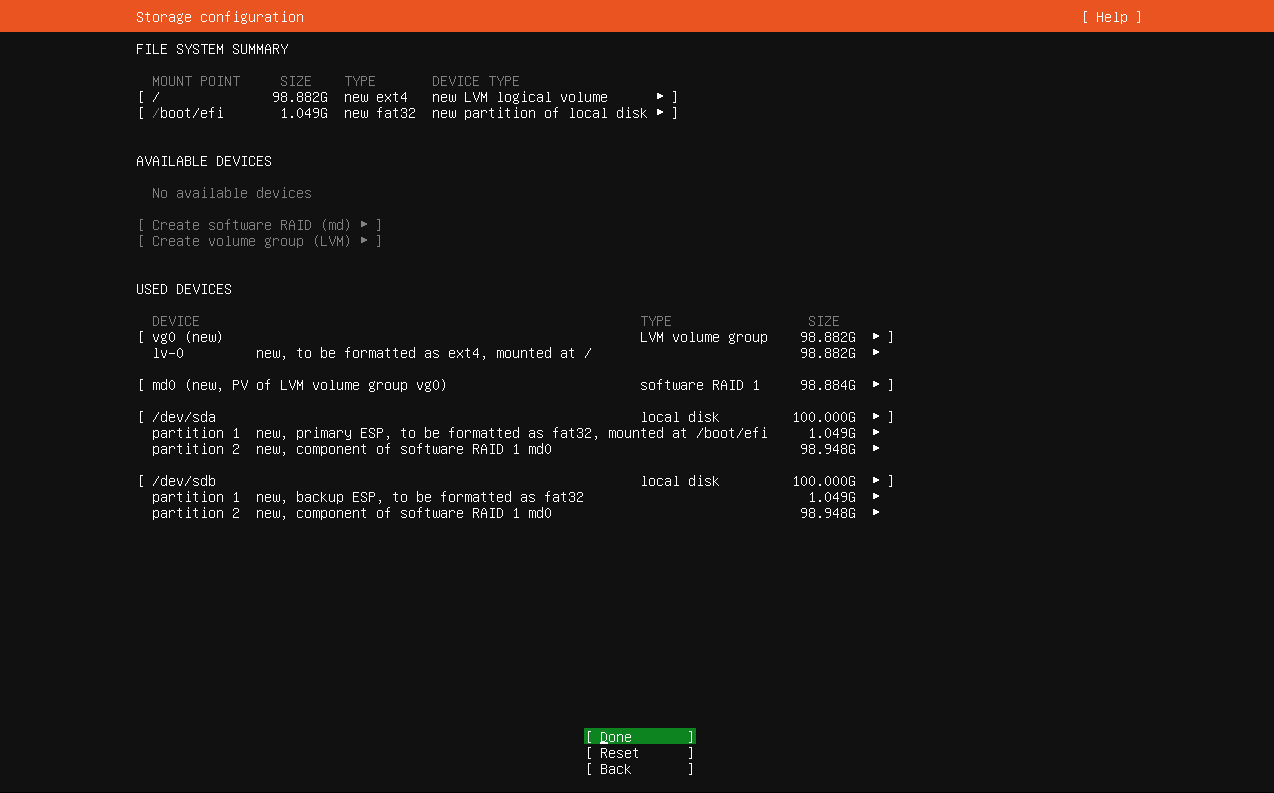This screenshot has height=793, width=1274.
Task: Click sda partition 2 RAID component text
Action: (x=404, y=449)
